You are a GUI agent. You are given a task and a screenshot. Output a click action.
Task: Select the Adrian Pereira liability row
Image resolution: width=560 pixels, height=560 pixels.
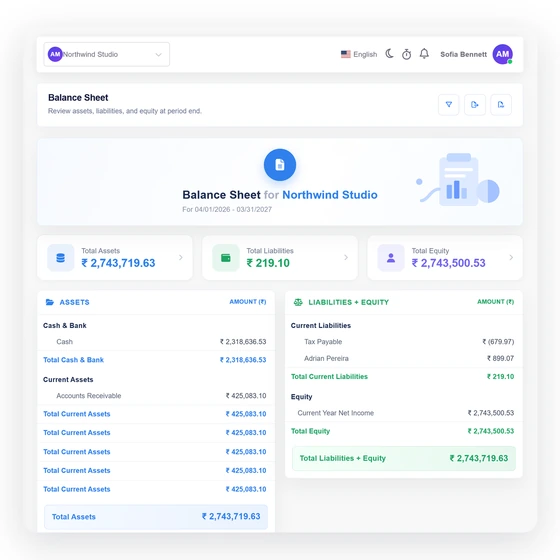[404, 358]
